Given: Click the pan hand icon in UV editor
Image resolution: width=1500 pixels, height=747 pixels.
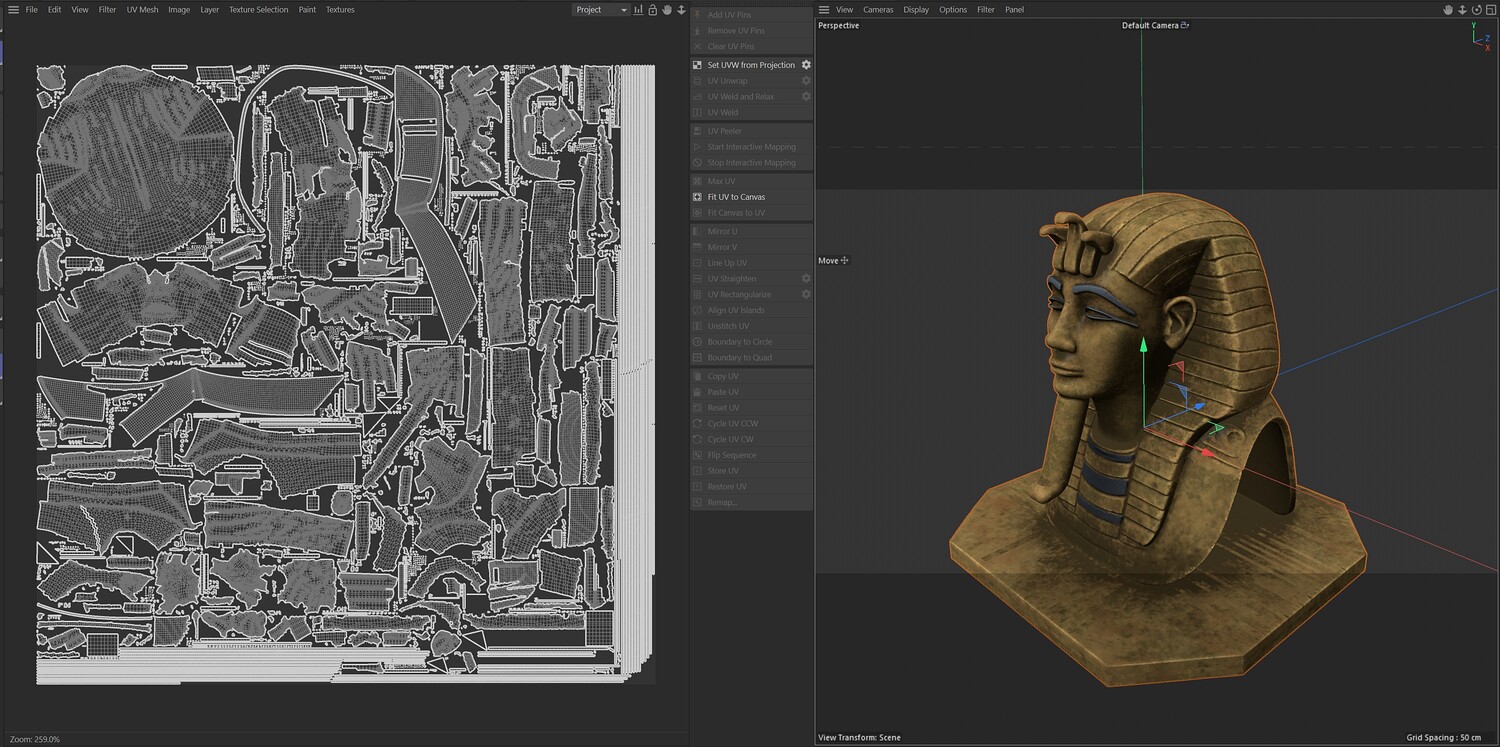Looking at the screenshot, I should click(x=667, y=10).
